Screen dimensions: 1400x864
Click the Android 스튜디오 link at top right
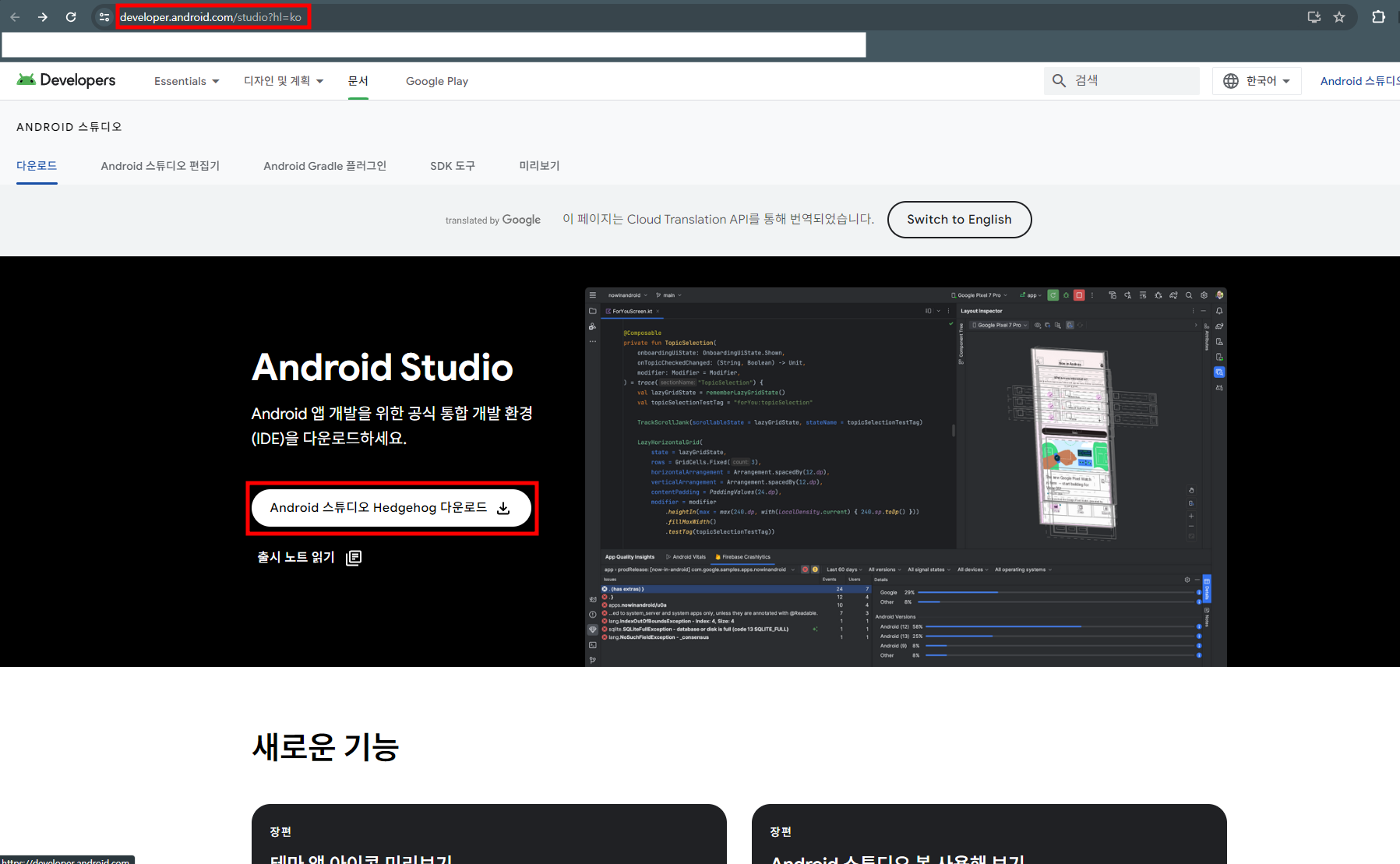pyautogui.click(x=1359, y=81)
